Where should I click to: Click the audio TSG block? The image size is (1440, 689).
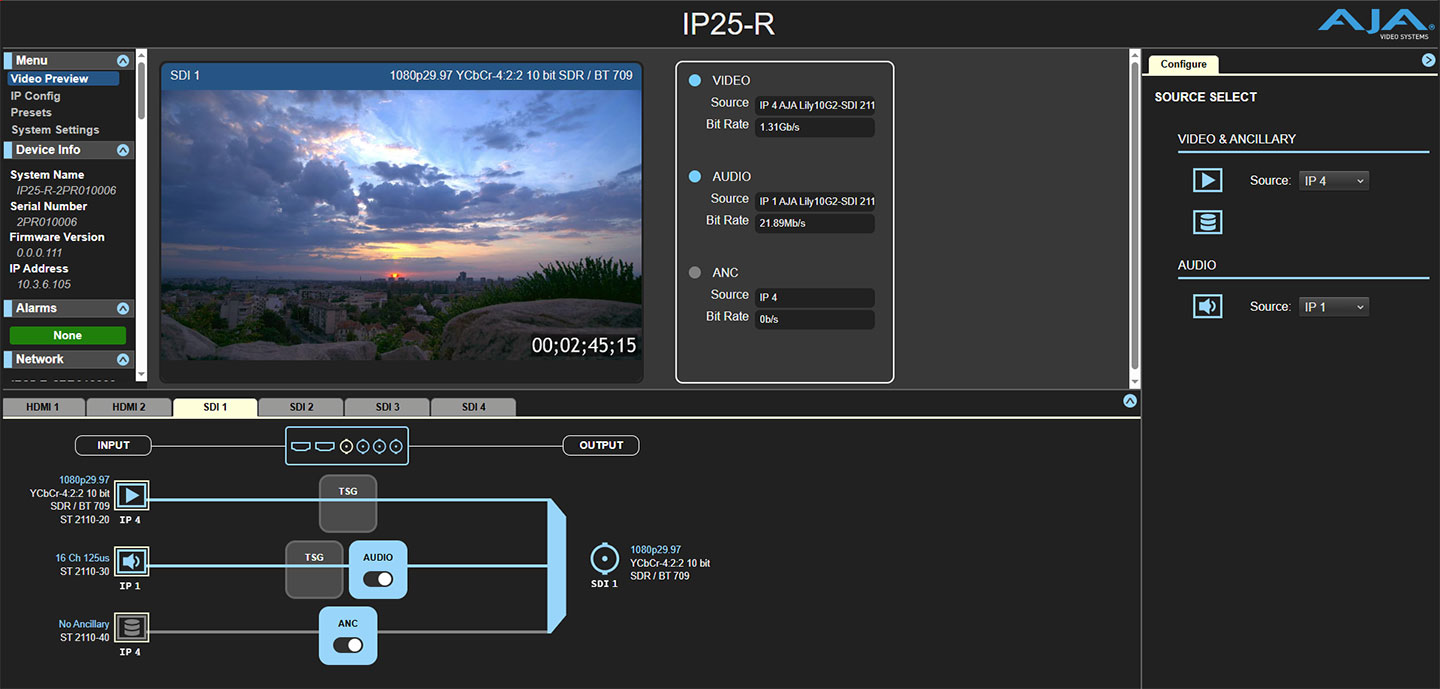point(314,569)
